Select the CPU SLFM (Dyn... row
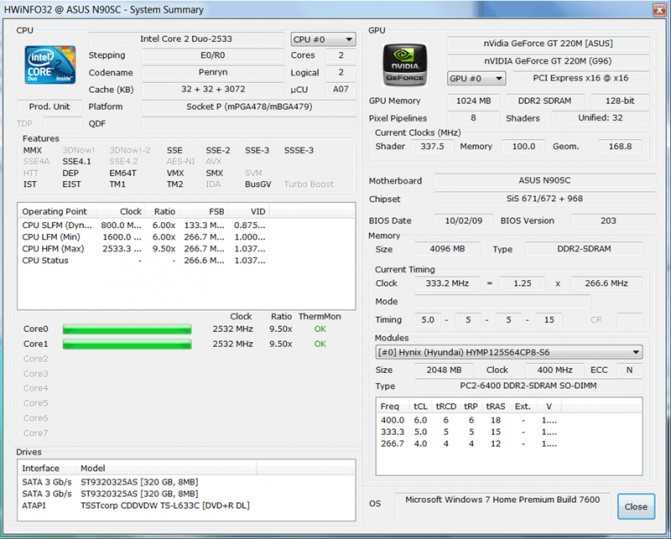 (x=143, y=225)
